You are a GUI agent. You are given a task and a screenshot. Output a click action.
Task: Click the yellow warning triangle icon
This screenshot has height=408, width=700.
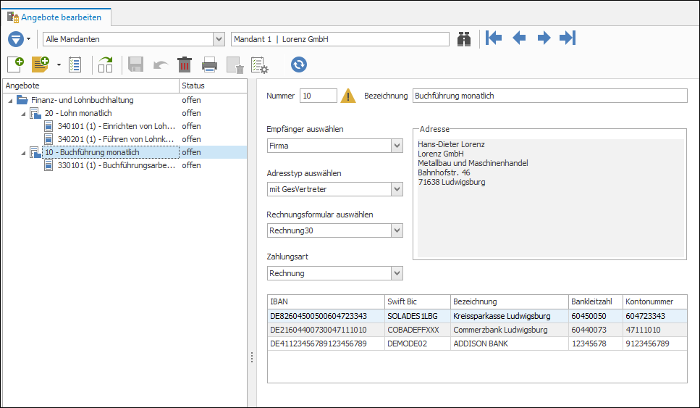348,96
